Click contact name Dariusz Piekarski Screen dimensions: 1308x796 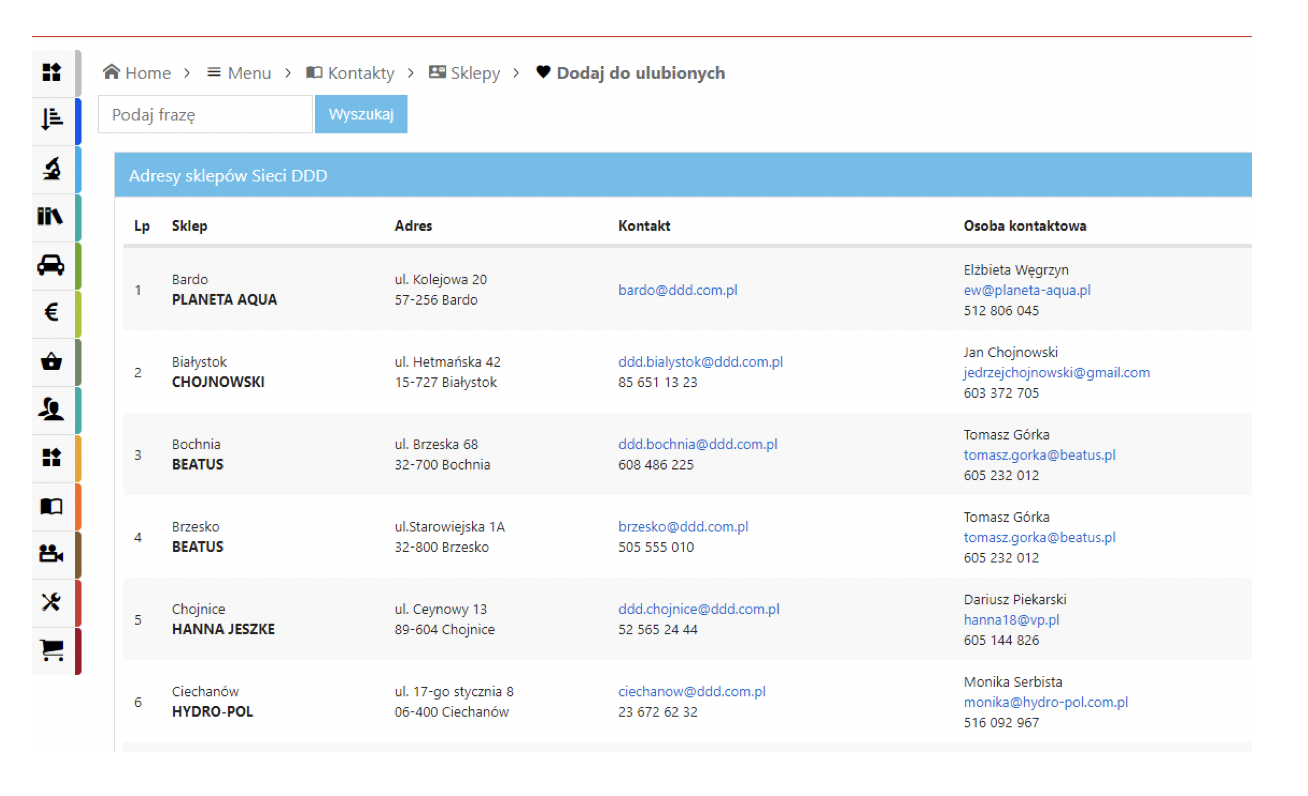pos(1015,599)
